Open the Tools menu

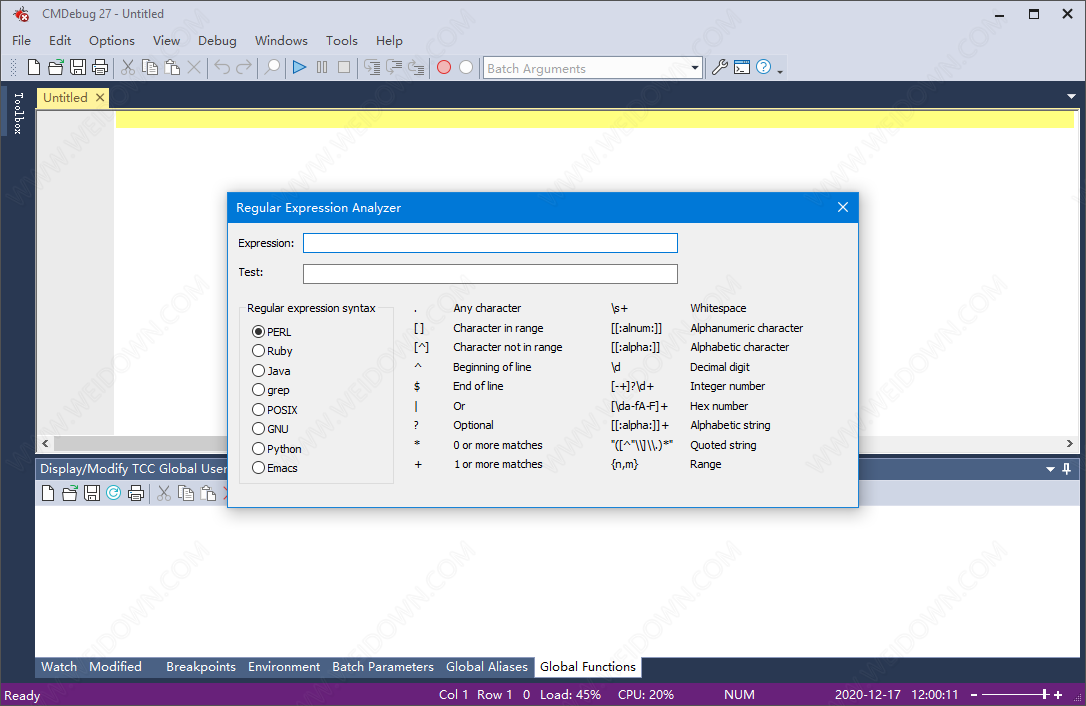pyautogui.click(x=341, y=41)
